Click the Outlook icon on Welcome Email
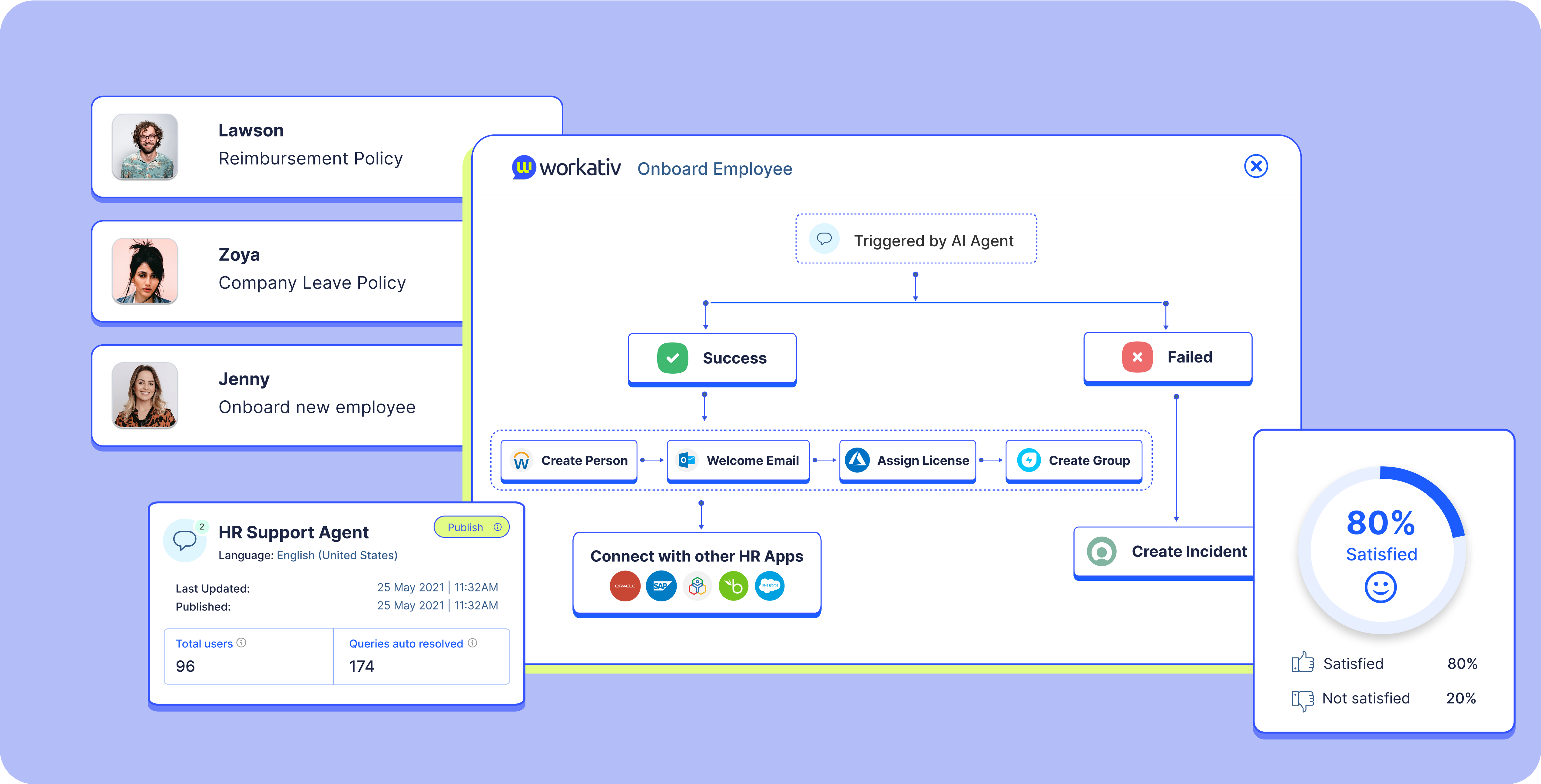 [687, 461]
